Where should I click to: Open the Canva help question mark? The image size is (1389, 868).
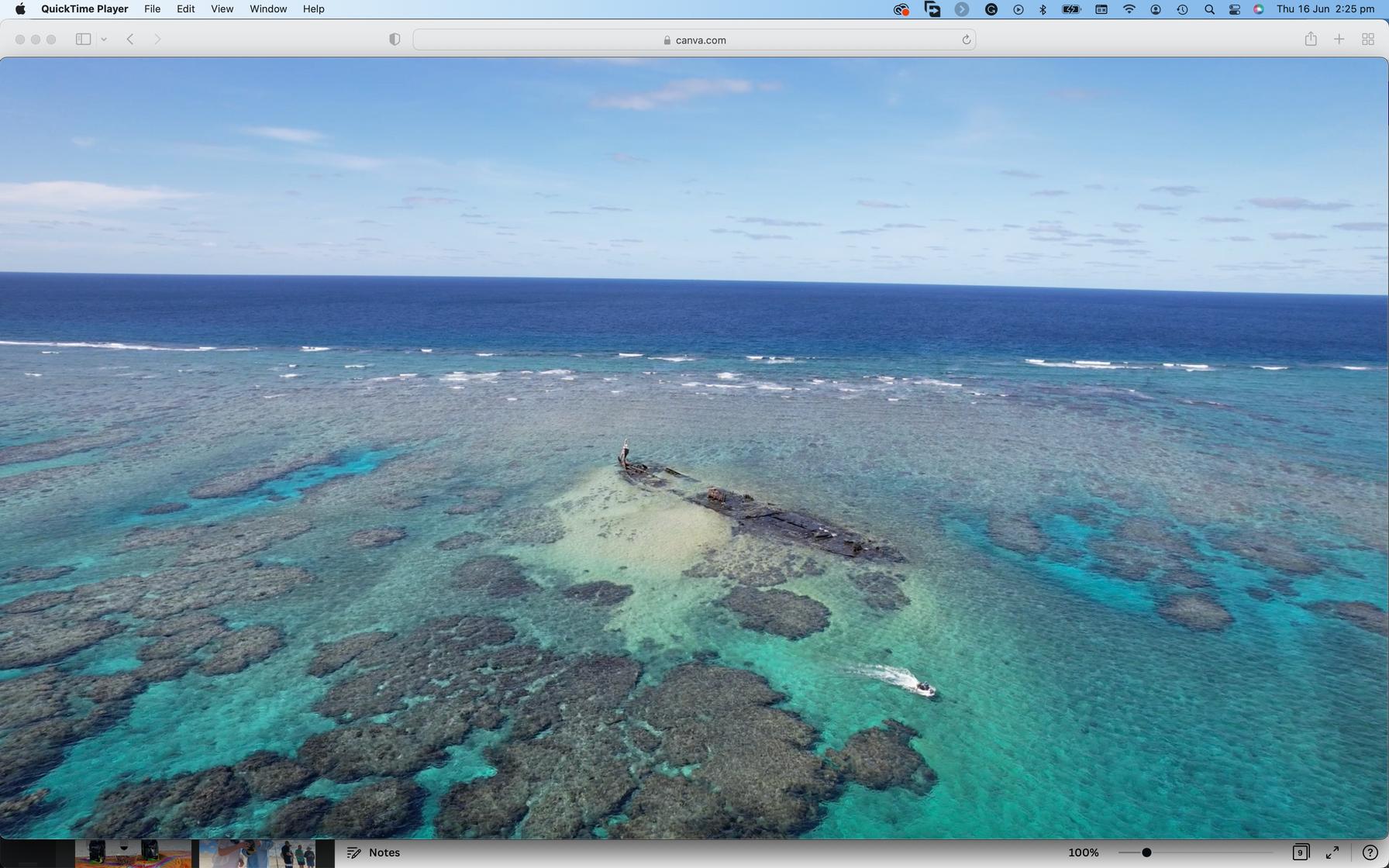[1370, 852]
